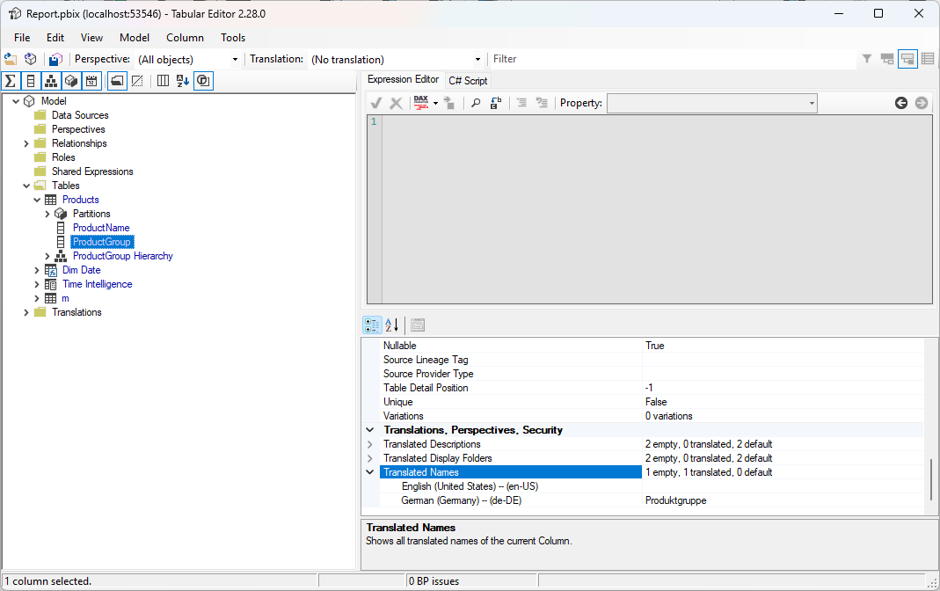Open Property combo box
The width and height of the screenshot is (940, 591).
pyautogui.click(x=712, y=103)
